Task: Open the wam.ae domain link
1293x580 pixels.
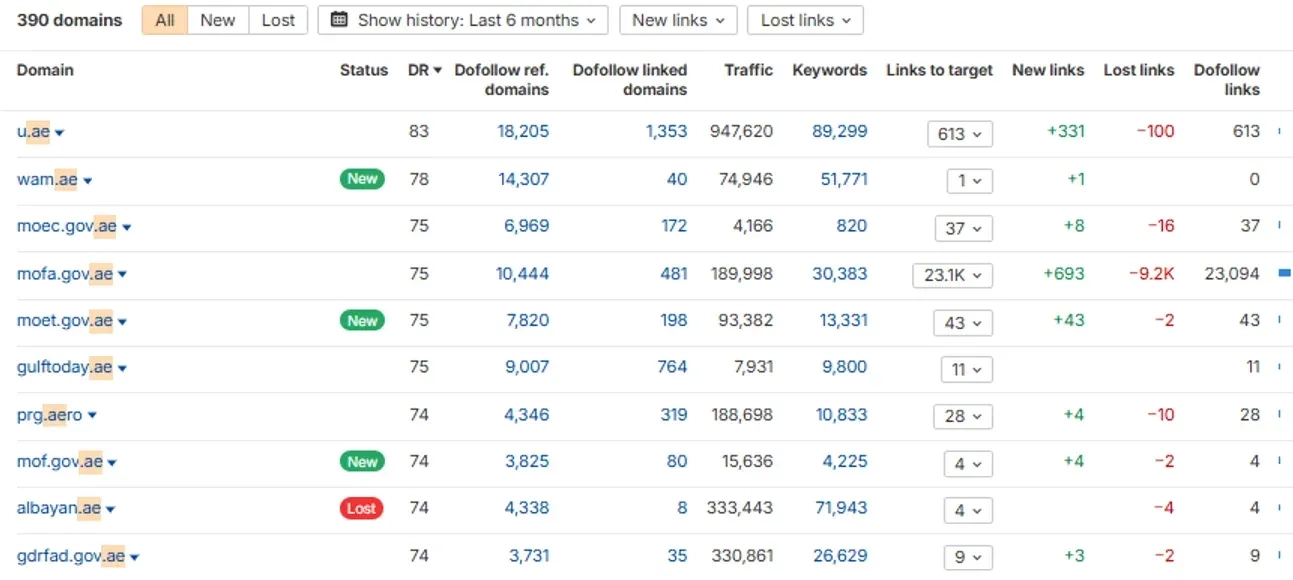Action: coord(47,180)
